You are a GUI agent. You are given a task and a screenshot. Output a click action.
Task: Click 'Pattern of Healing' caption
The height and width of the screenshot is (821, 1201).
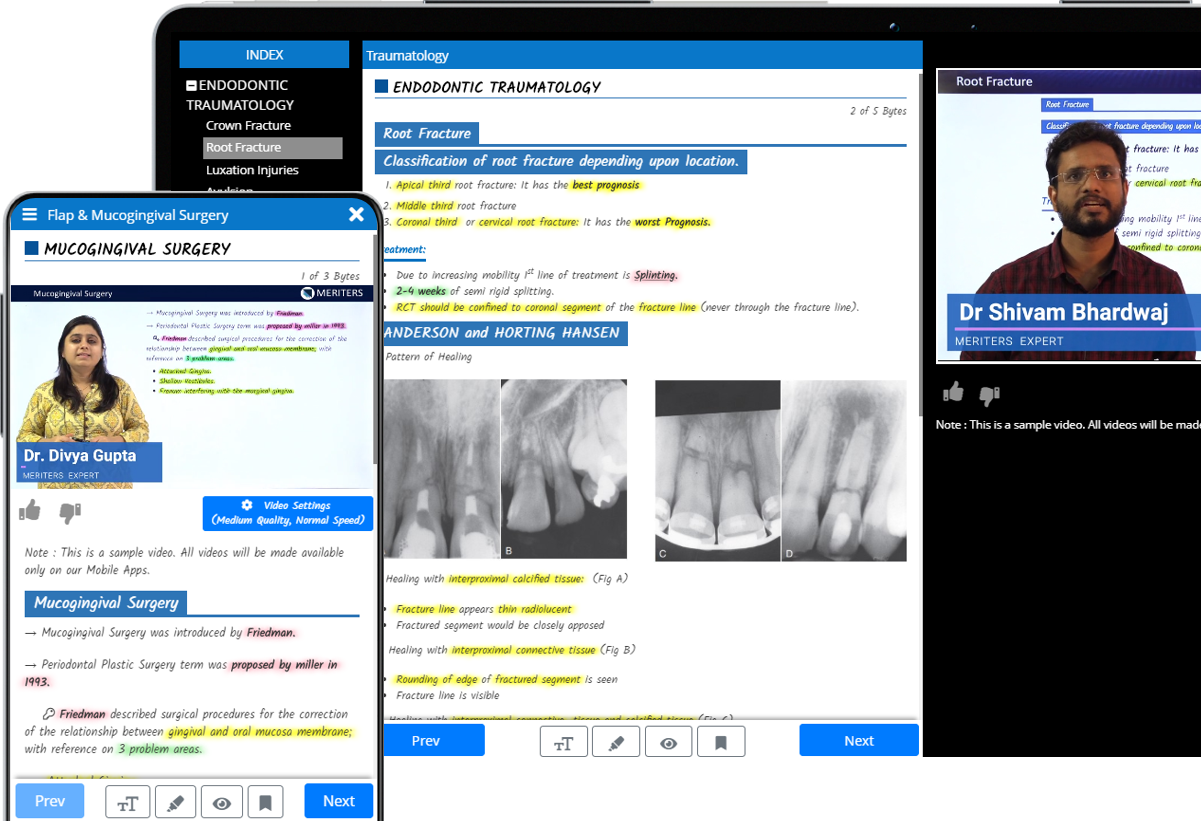429,357
